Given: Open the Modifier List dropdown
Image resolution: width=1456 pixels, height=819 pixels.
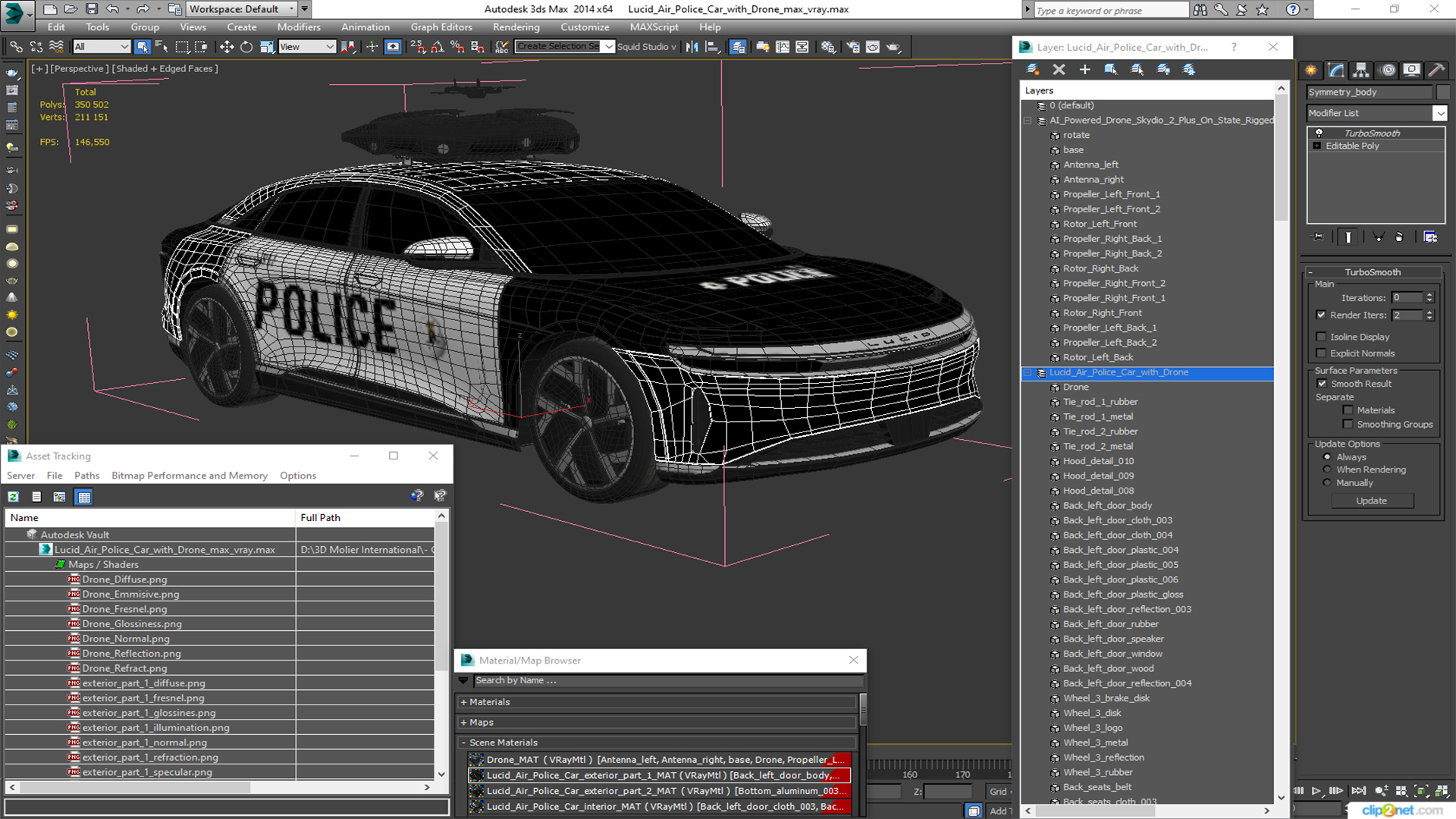Looking at the screenshot, I should click(1439, 113).
